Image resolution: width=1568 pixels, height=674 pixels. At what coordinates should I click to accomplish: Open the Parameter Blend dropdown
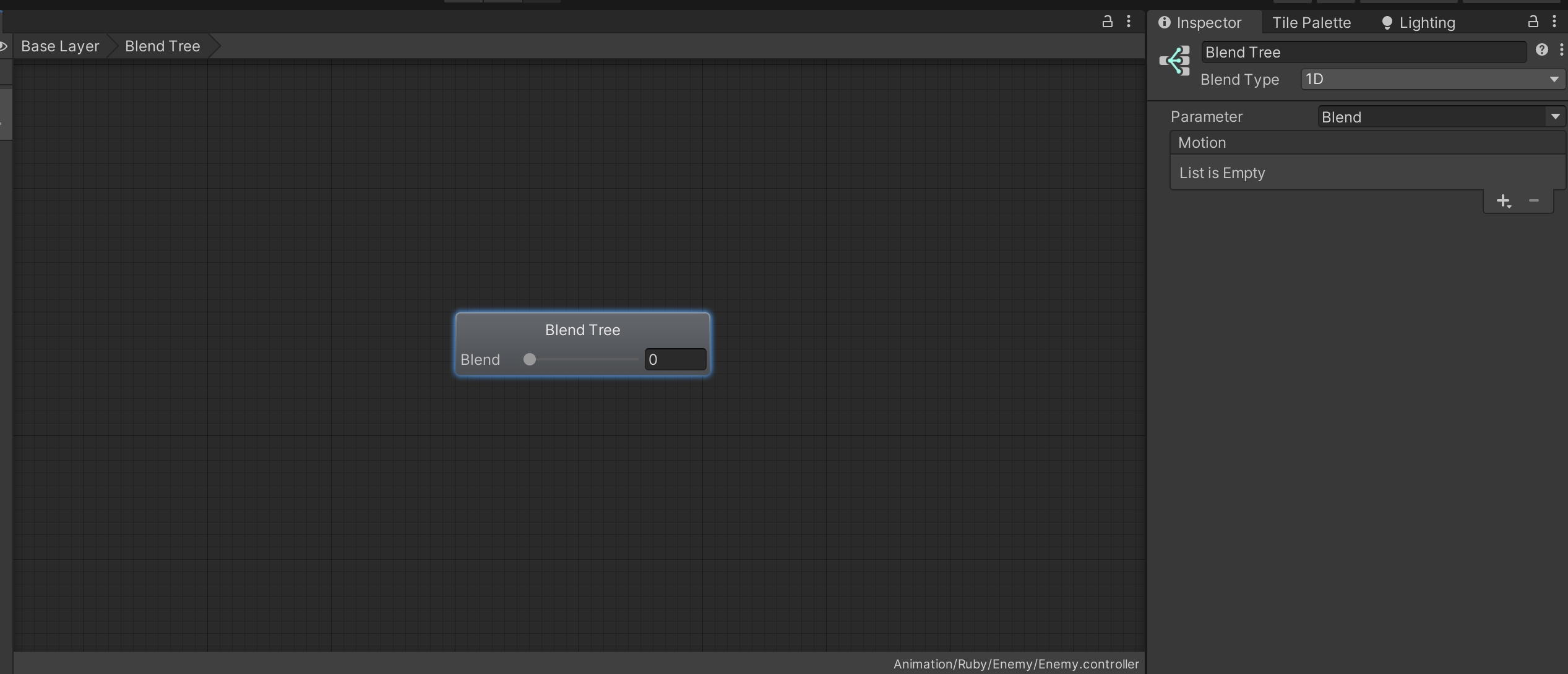(1441, 117)
